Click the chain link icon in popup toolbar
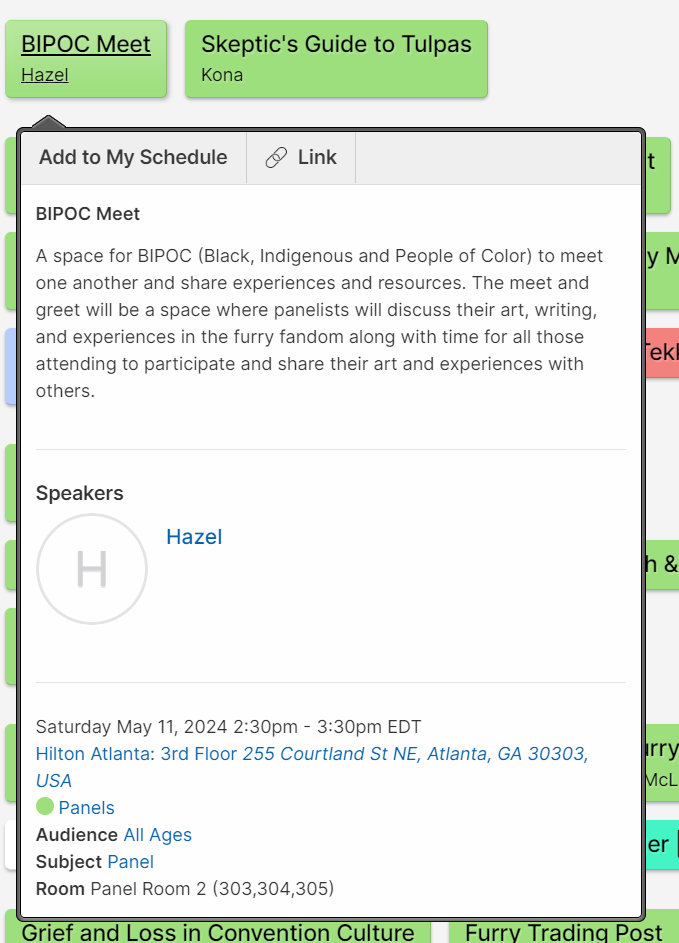Image resolution: width=679 pixels, height=943 pixels. click(276, 158)
